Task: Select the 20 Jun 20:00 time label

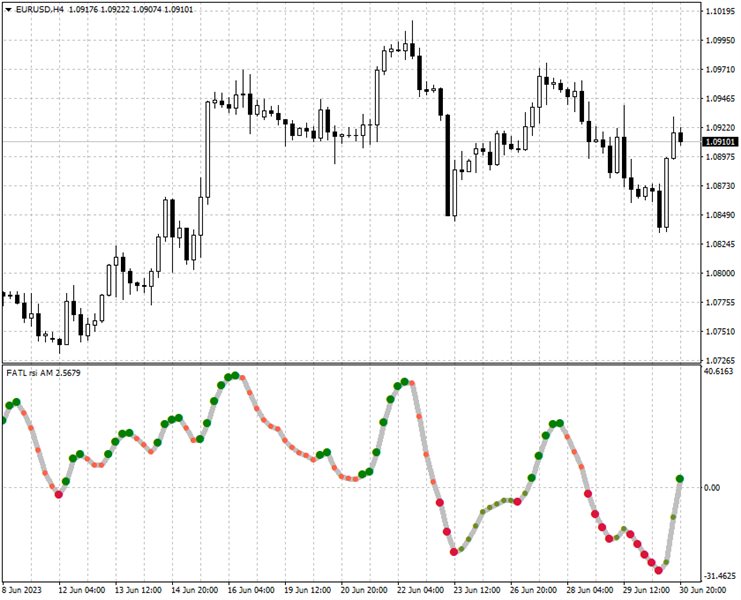Action: tap(364, 590)
